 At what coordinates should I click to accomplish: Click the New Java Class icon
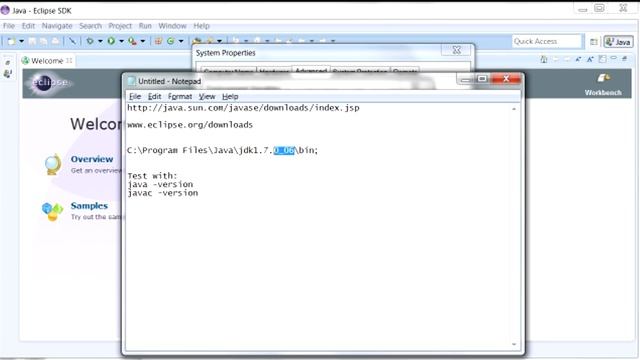tap(171, 41)
